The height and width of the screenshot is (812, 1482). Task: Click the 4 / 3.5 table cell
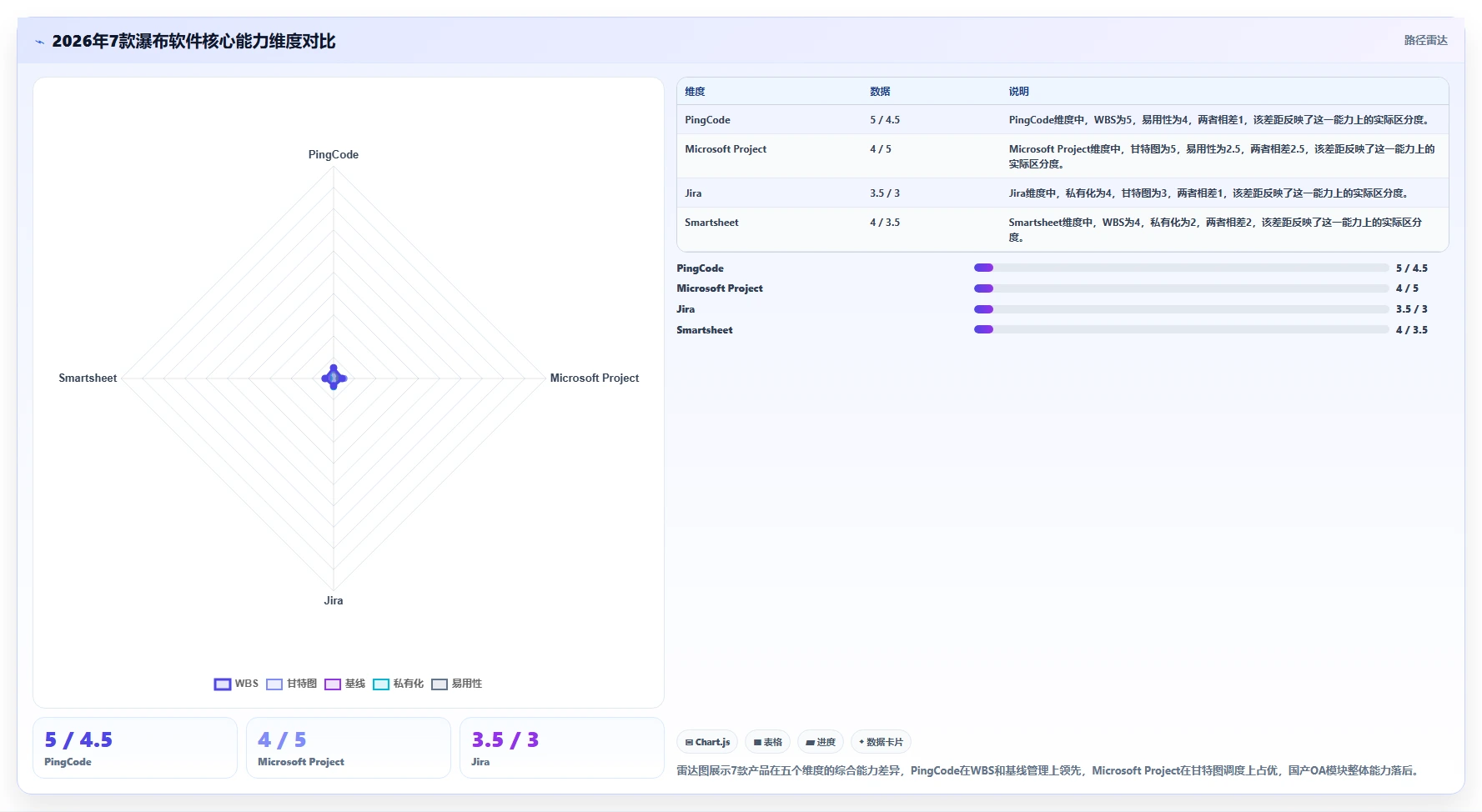(x=885, y=223)
